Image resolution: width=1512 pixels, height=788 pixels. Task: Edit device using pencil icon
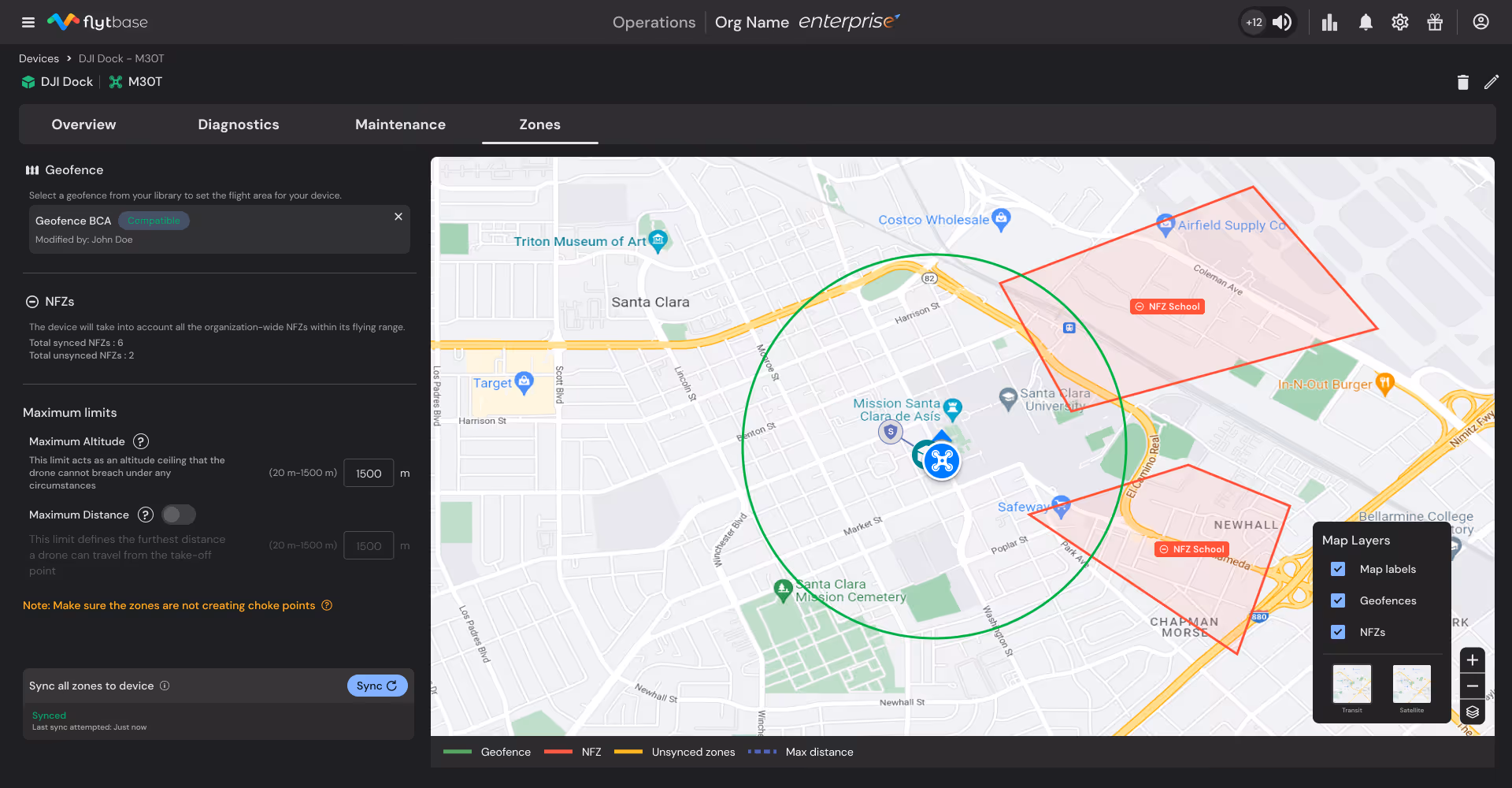[1492, 82]
